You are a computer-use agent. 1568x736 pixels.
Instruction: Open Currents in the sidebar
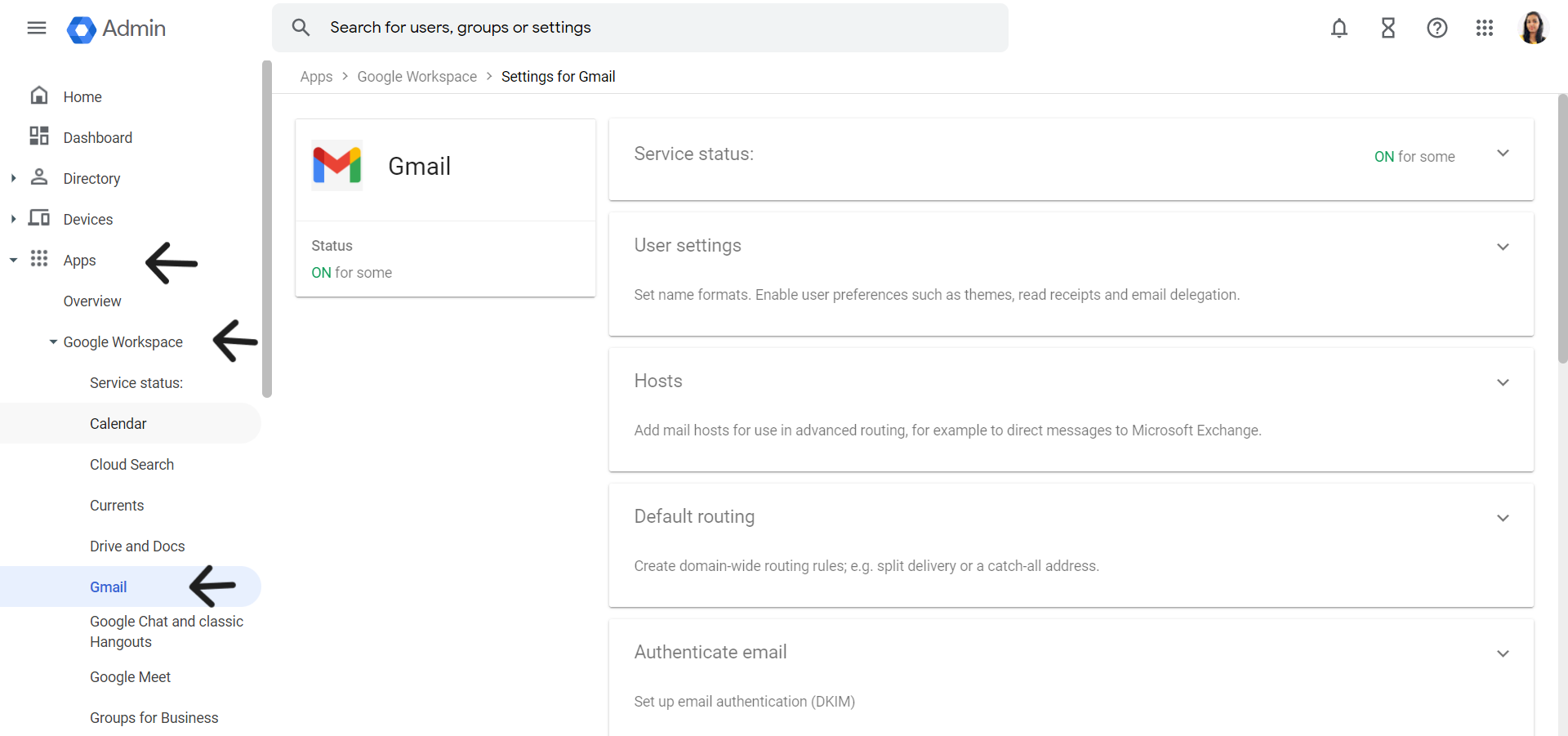117,506
